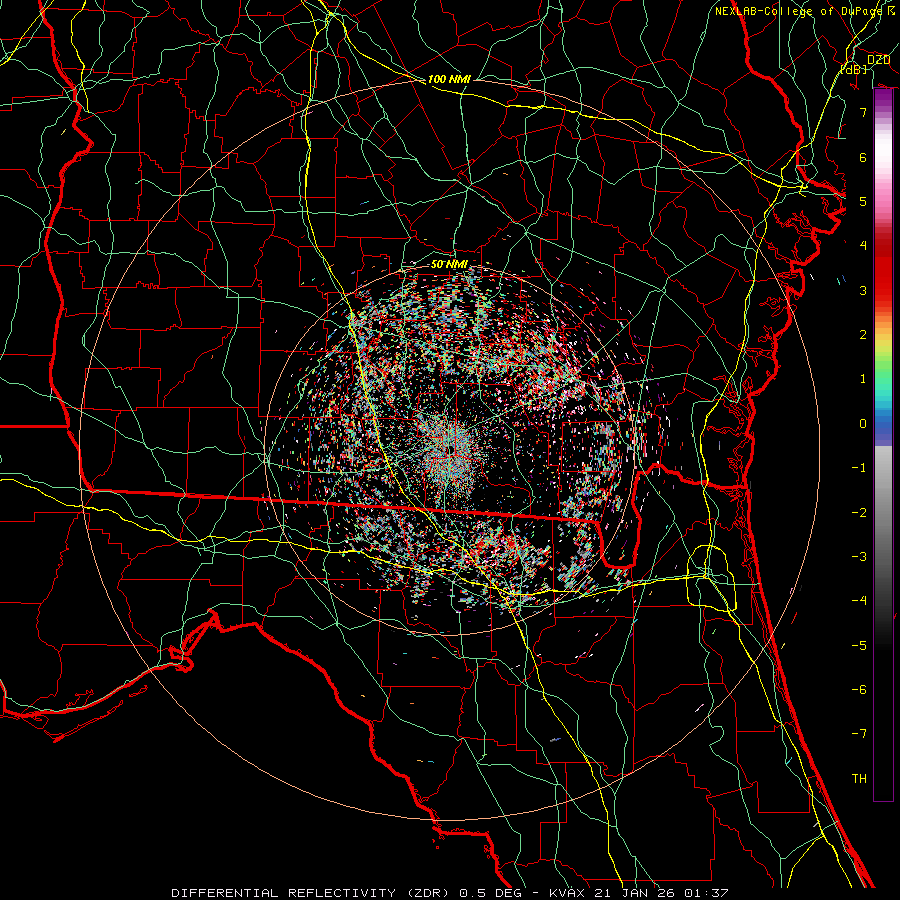Click the 01:37 timestamp in caption
Image resolution: width=900 pixels, height=900 pixels.
705,893
